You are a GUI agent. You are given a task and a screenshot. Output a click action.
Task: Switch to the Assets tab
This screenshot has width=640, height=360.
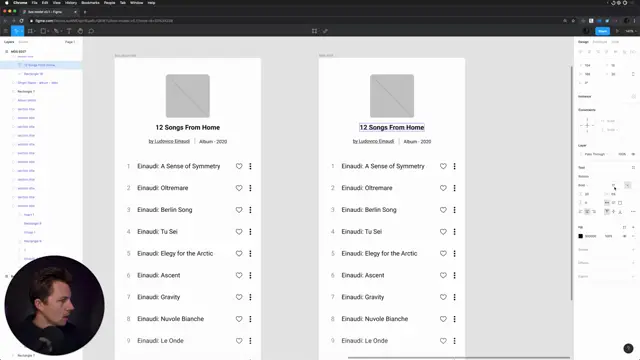[23, 42]
